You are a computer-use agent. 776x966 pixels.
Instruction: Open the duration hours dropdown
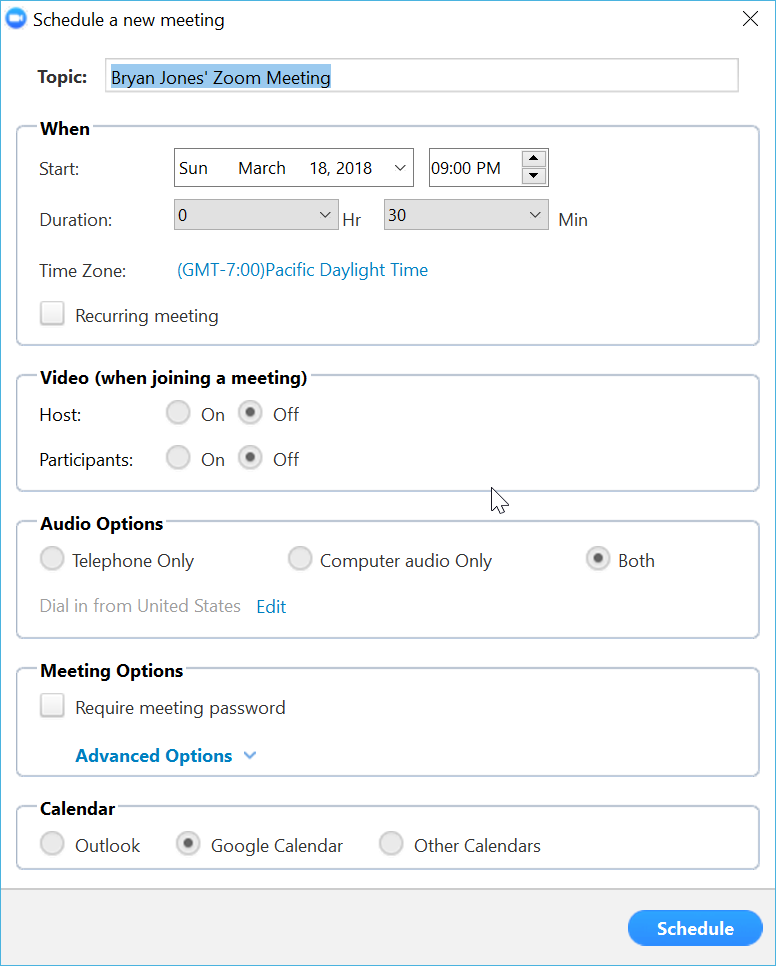tap(255, 215)
